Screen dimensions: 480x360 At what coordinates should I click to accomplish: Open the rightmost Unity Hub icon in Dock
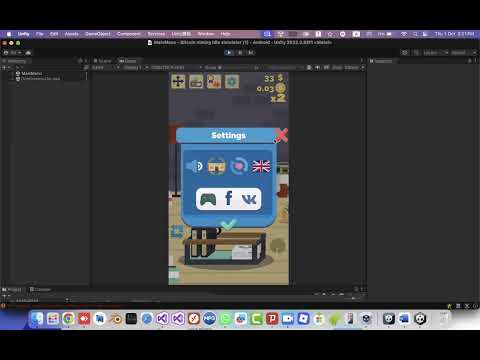tap(420, 319)
